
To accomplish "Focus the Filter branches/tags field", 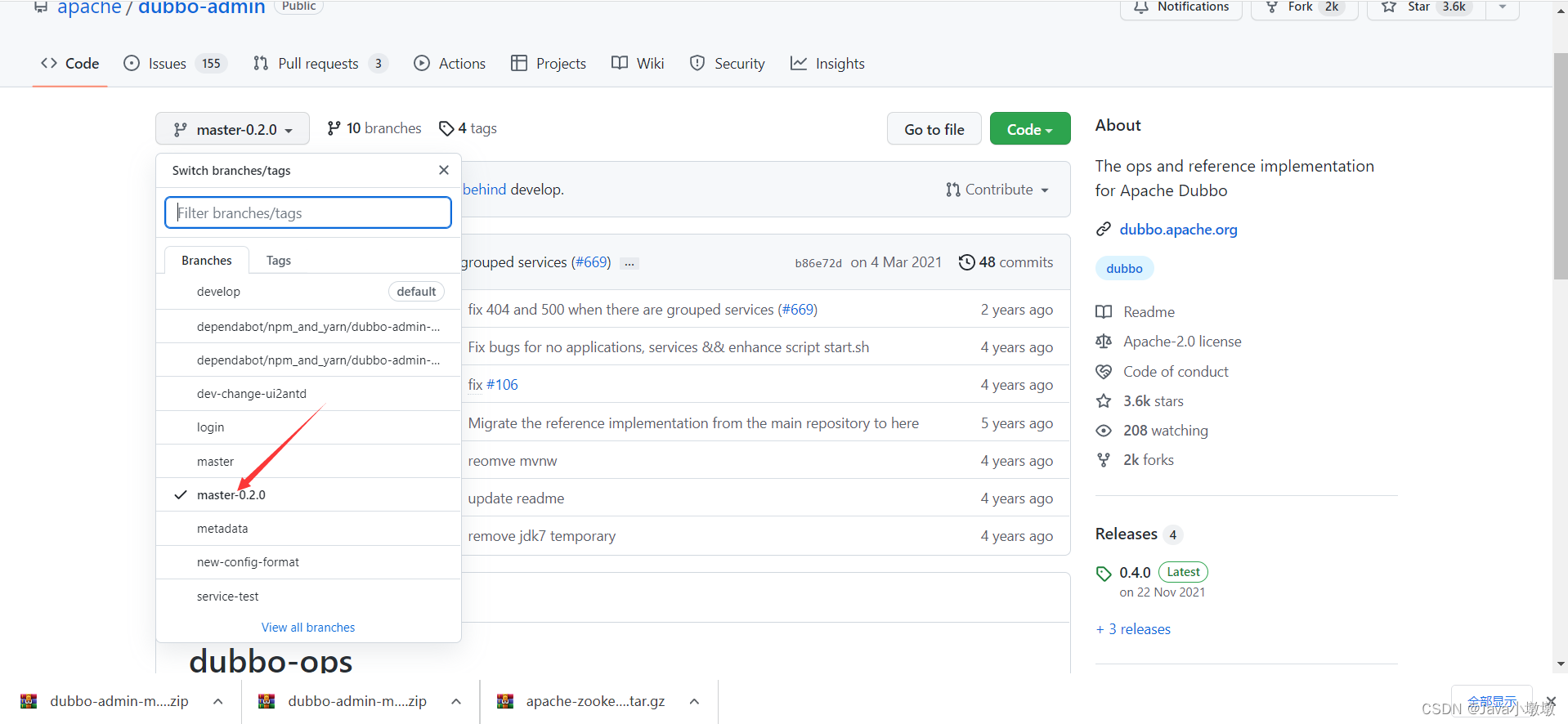I will click(308, 212).
